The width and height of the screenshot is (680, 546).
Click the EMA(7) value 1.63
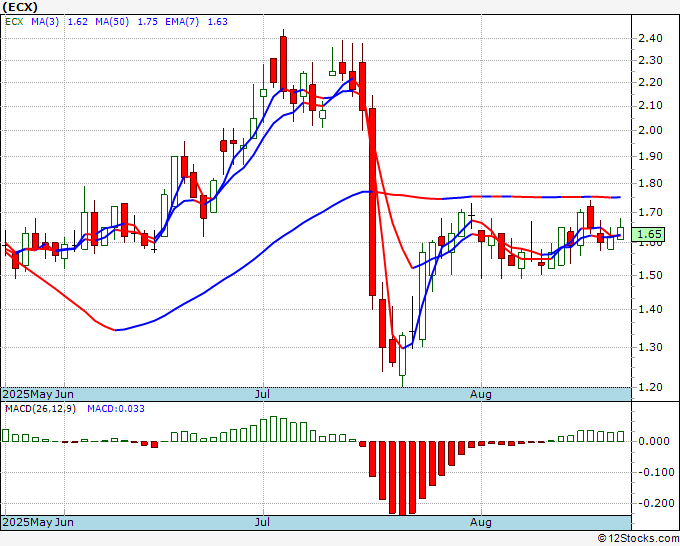[x=217, y=22]
